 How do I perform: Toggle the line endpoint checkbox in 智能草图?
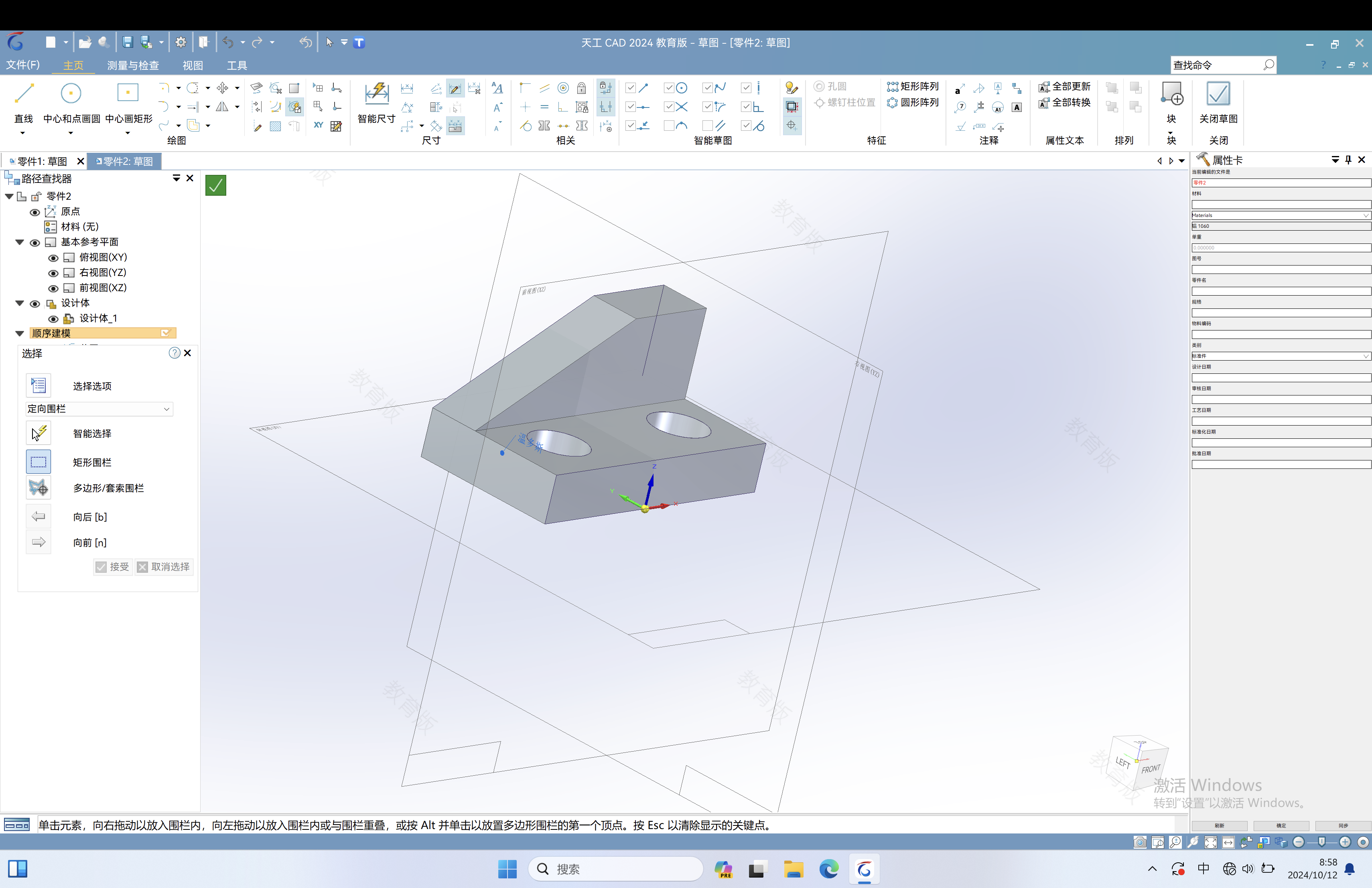(631, 87)
